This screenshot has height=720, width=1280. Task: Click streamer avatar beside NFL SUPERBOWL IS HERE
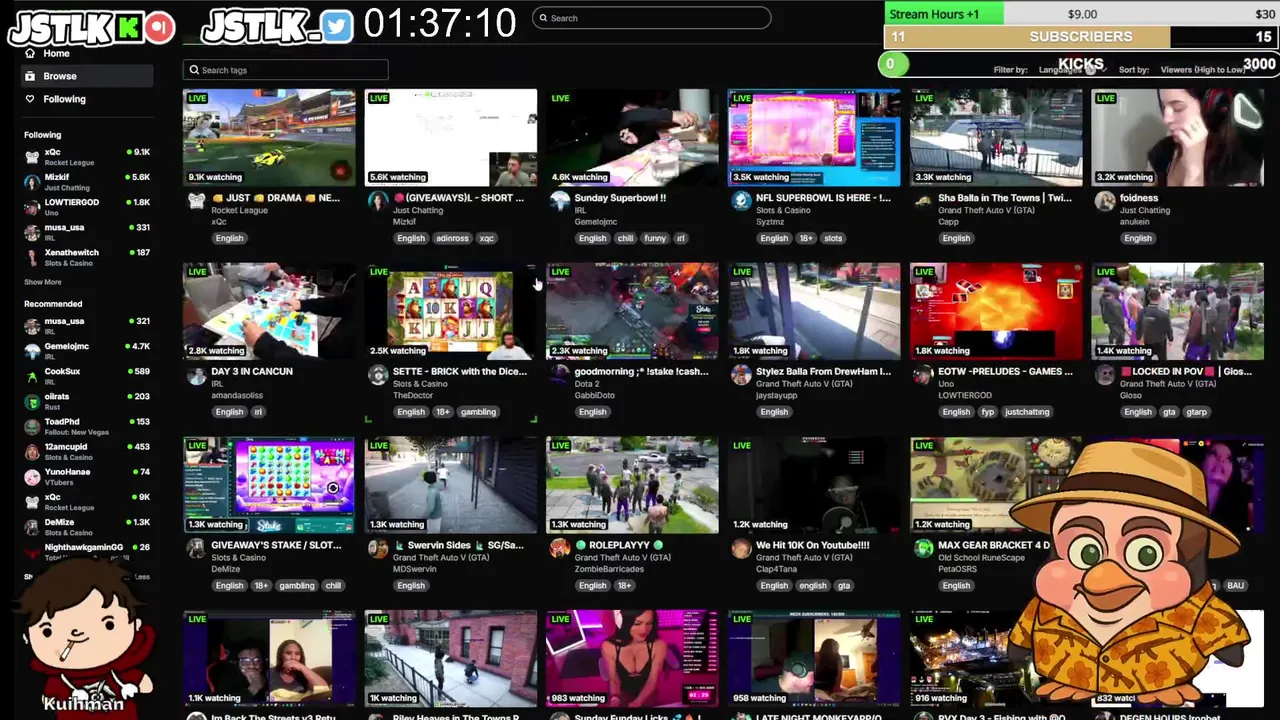741,201
